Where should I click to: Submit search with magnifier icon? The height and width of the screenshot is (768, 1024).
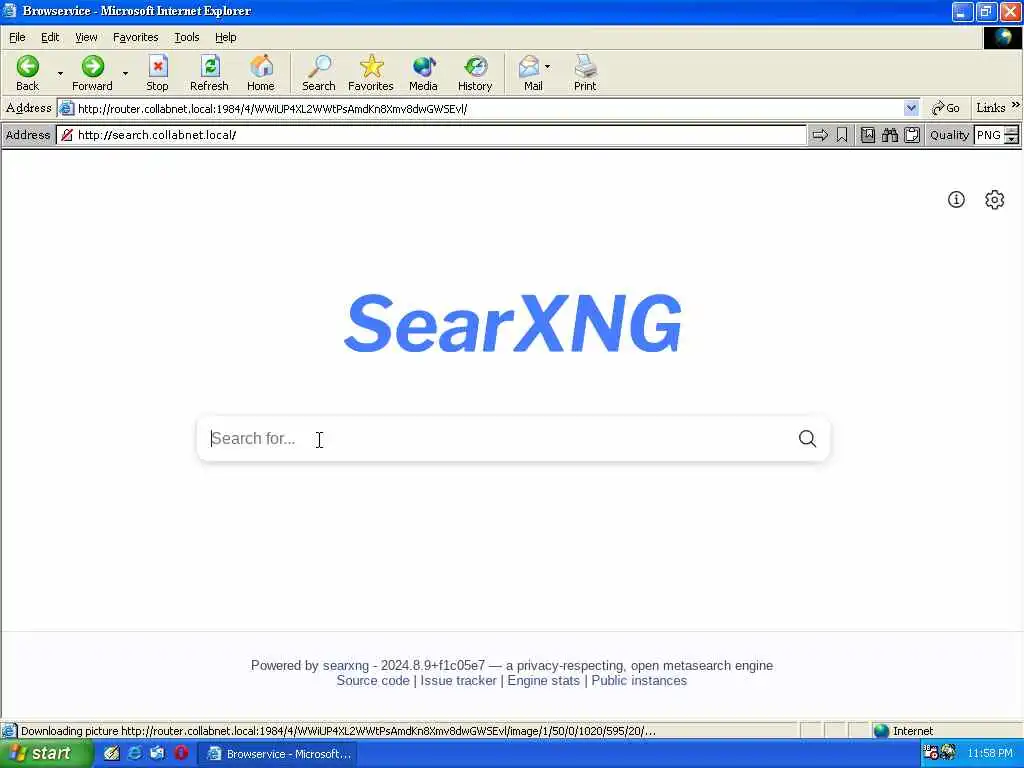click(807, 438)
